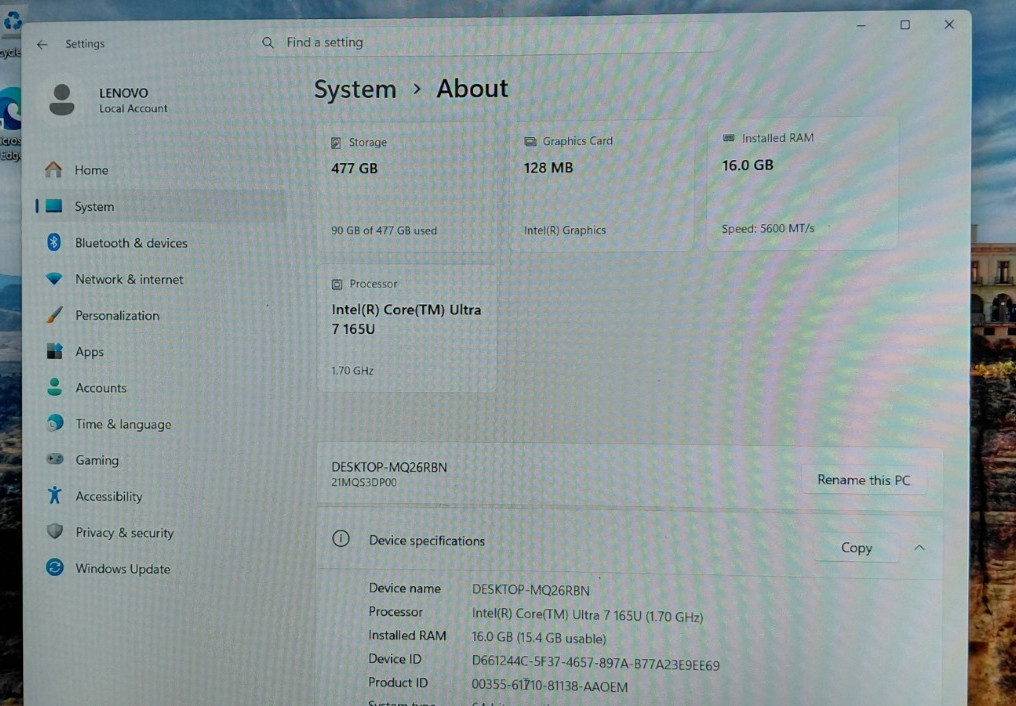
Task: Click the Device name value DESKTOP-MQ26RBN
Action: [x=531, y=590]
